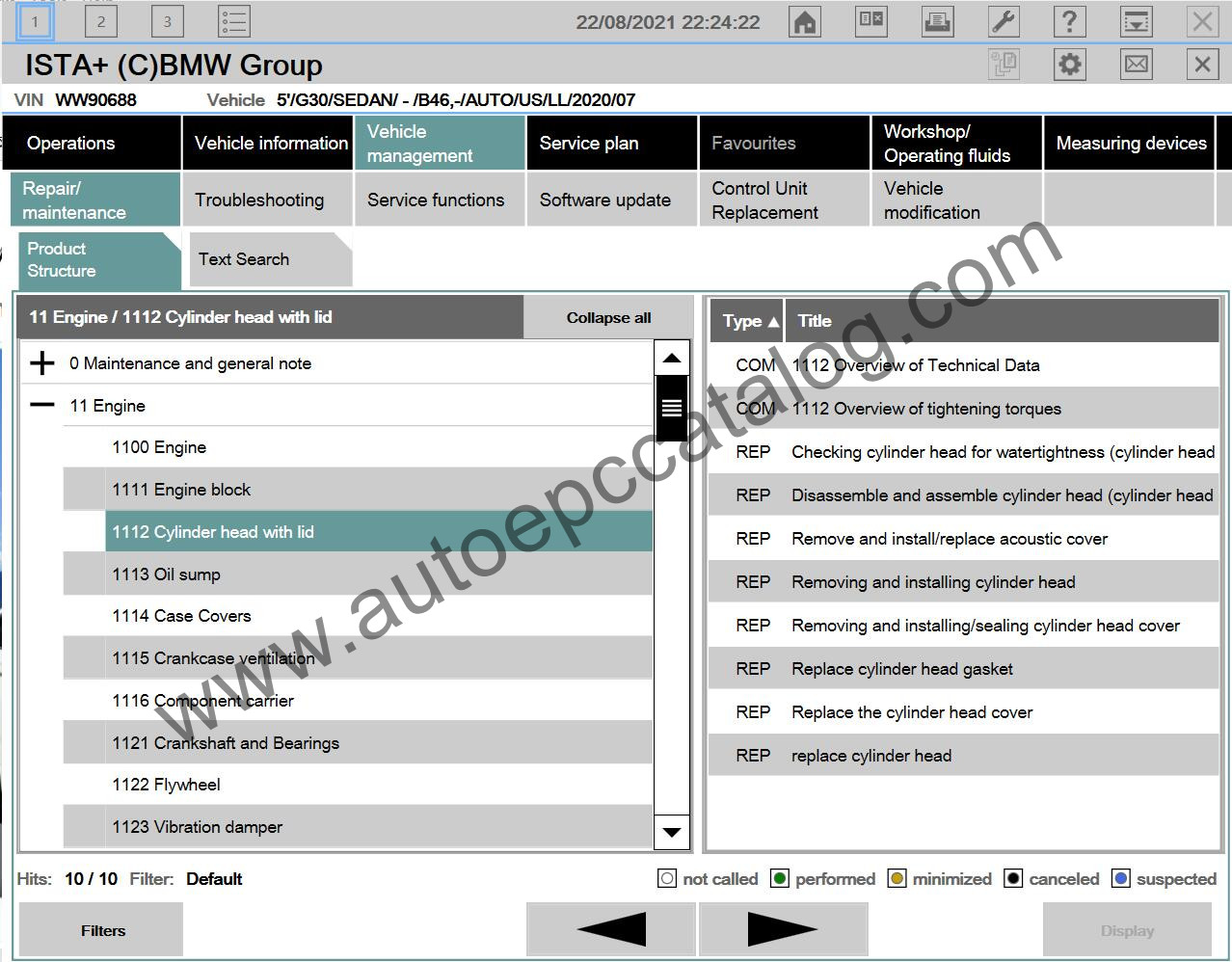
Task: Sort the table by the Title column header
Action: click(1003, 321)
